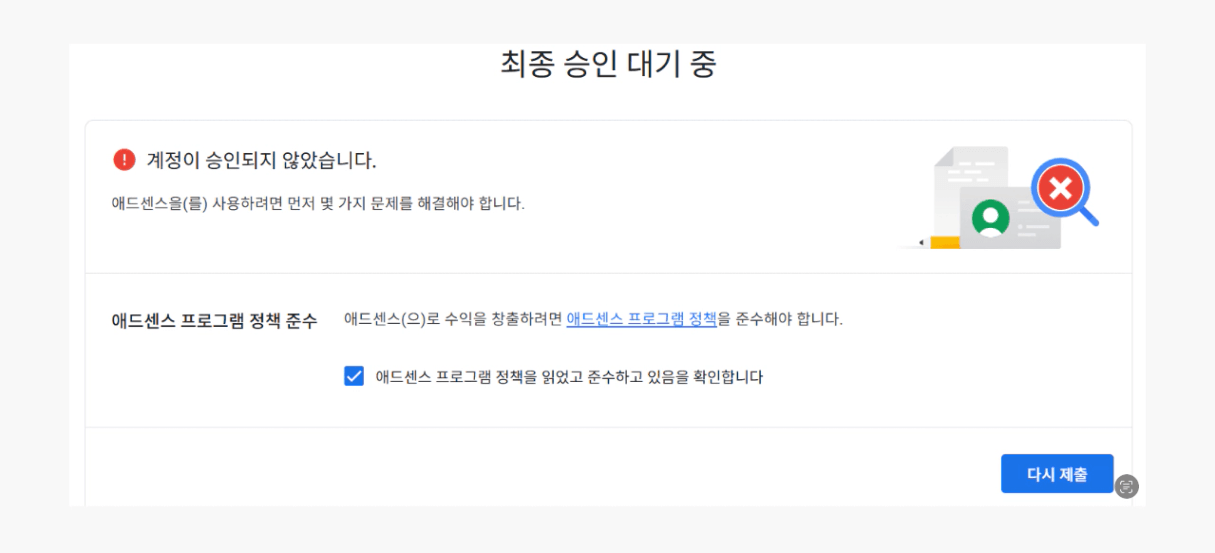Image resolution: width=1215 pixels, height=553 pixels.
Task: Click the black pencil tip
Action: click(x=921, y=242)
